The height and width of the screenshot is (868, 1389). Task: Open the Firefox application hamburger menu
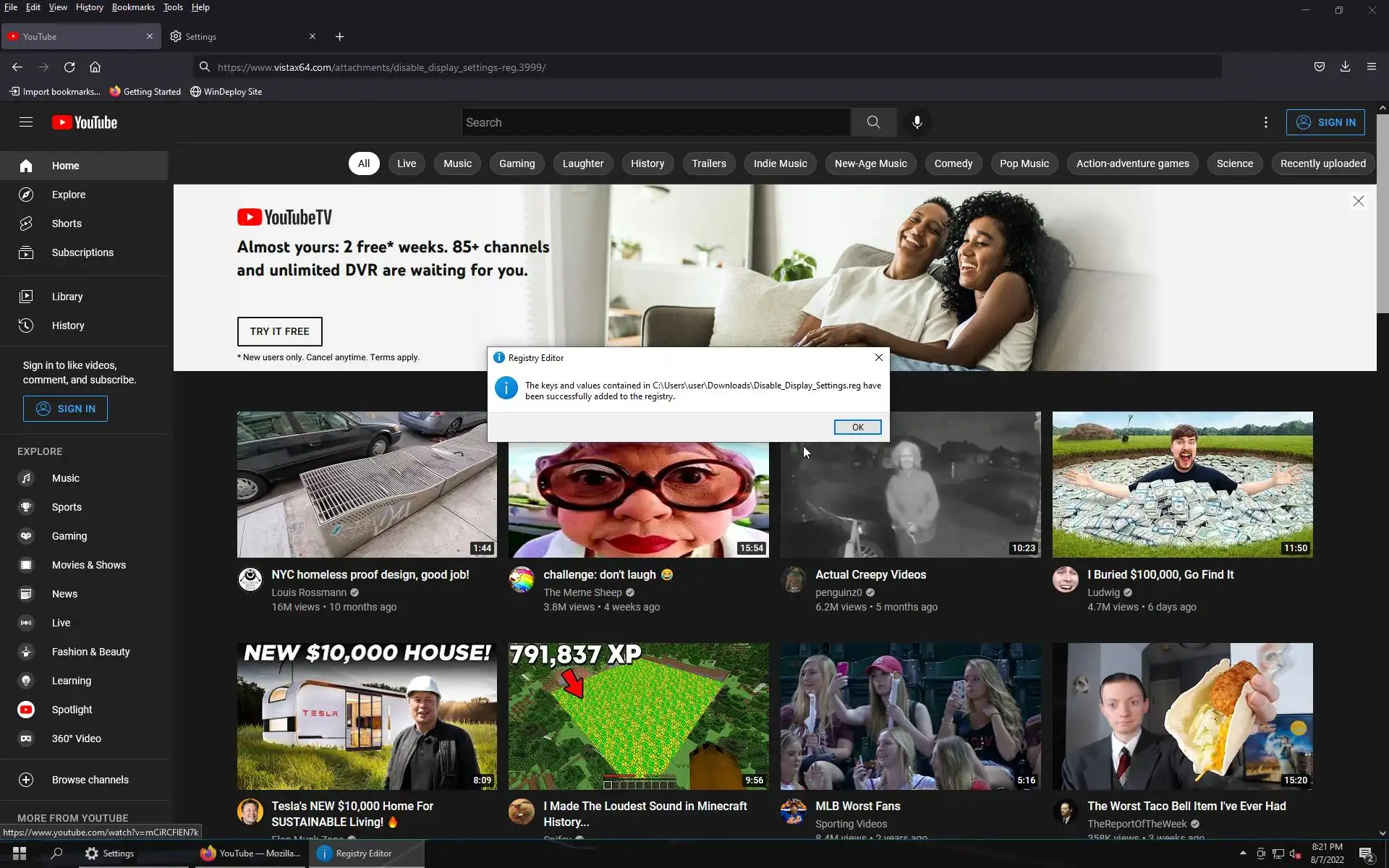pyautogui.click(x=1371, y=67)
